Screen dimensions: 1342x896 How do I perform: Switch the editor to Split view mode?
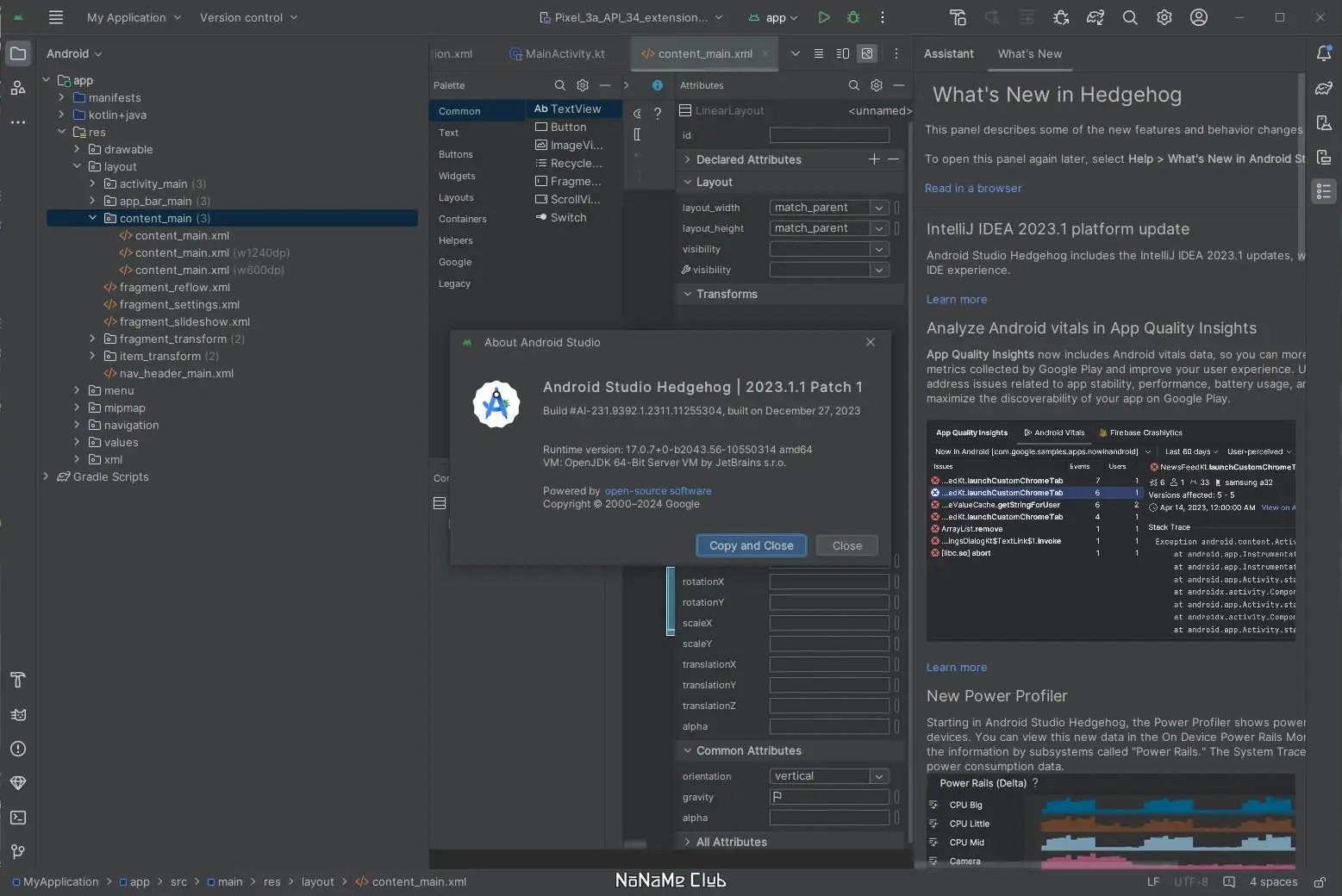[843, 53]
